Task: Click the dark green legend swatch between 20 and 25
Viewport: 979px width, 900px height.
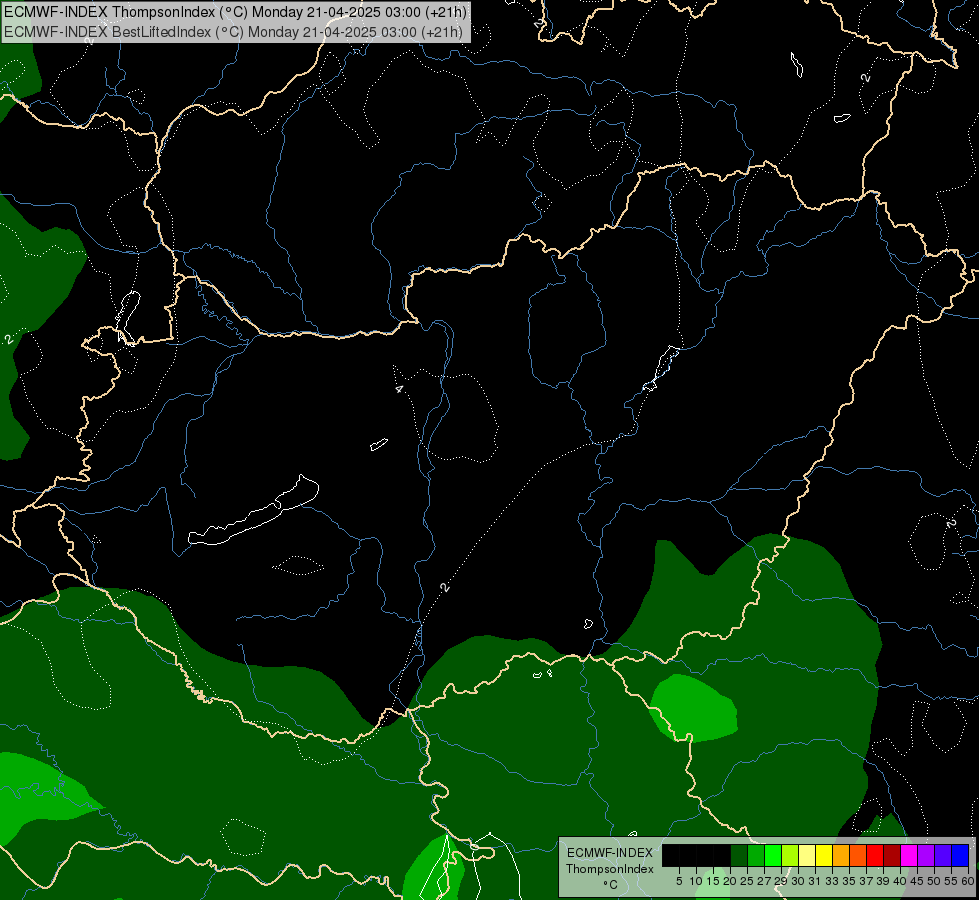Action: [739, 855]
